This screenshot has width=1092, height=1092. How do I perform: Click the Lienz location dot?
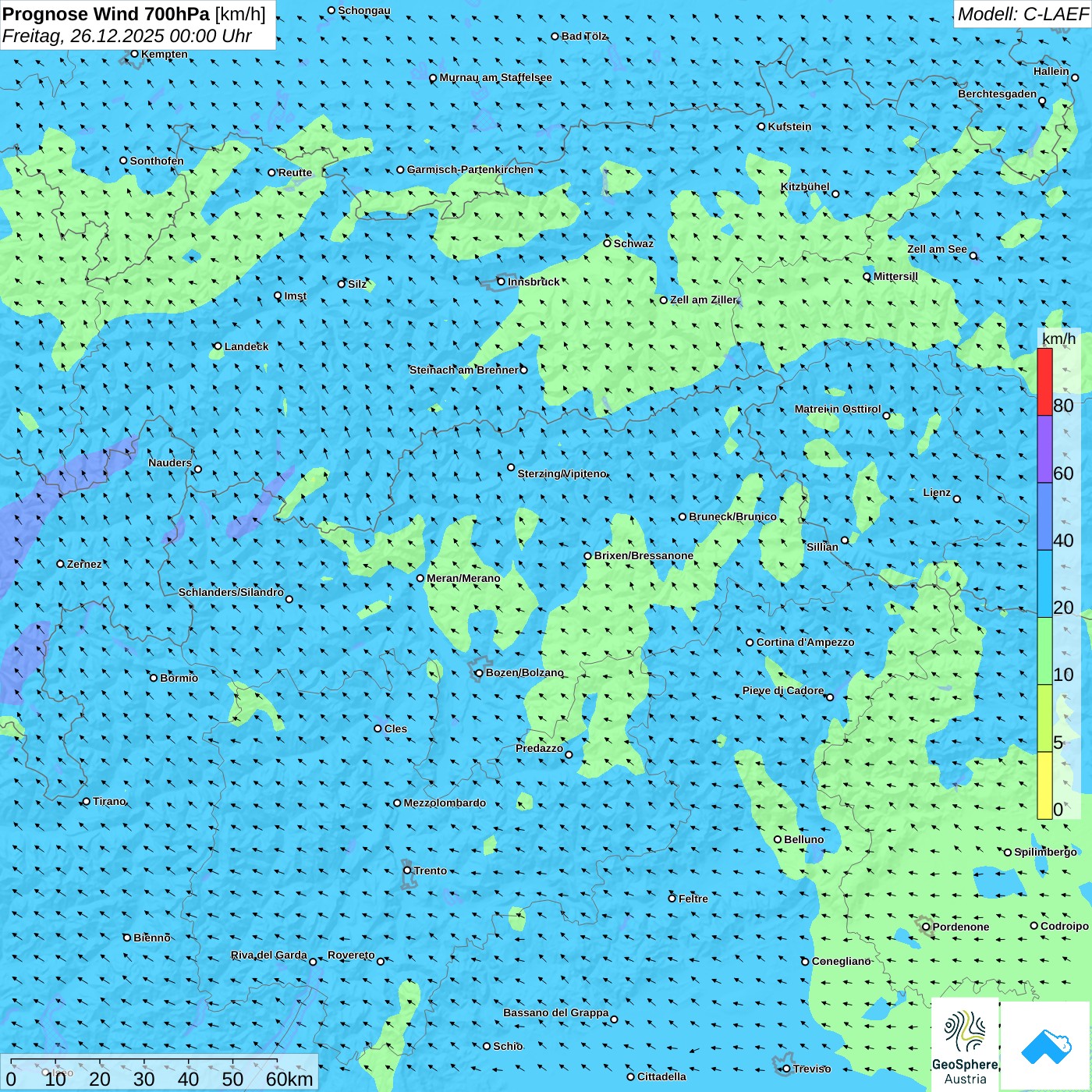click(x=957, y=499)
